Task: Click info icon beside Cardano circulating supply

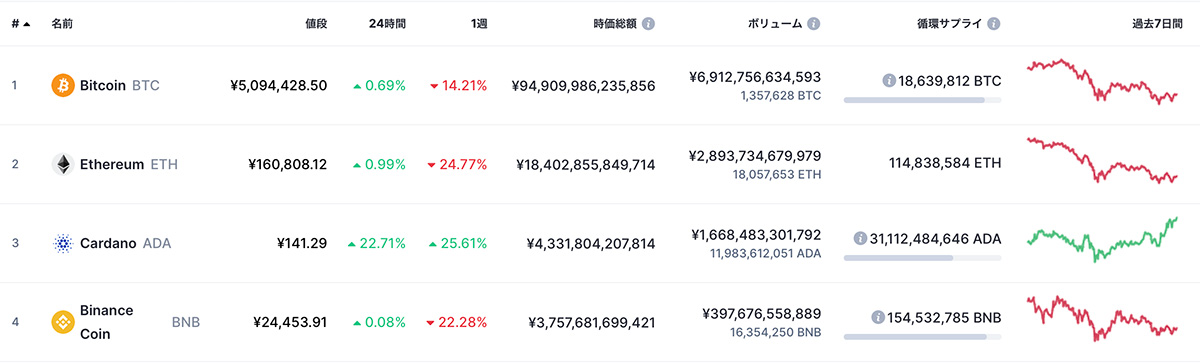Action: pos(860,238)
